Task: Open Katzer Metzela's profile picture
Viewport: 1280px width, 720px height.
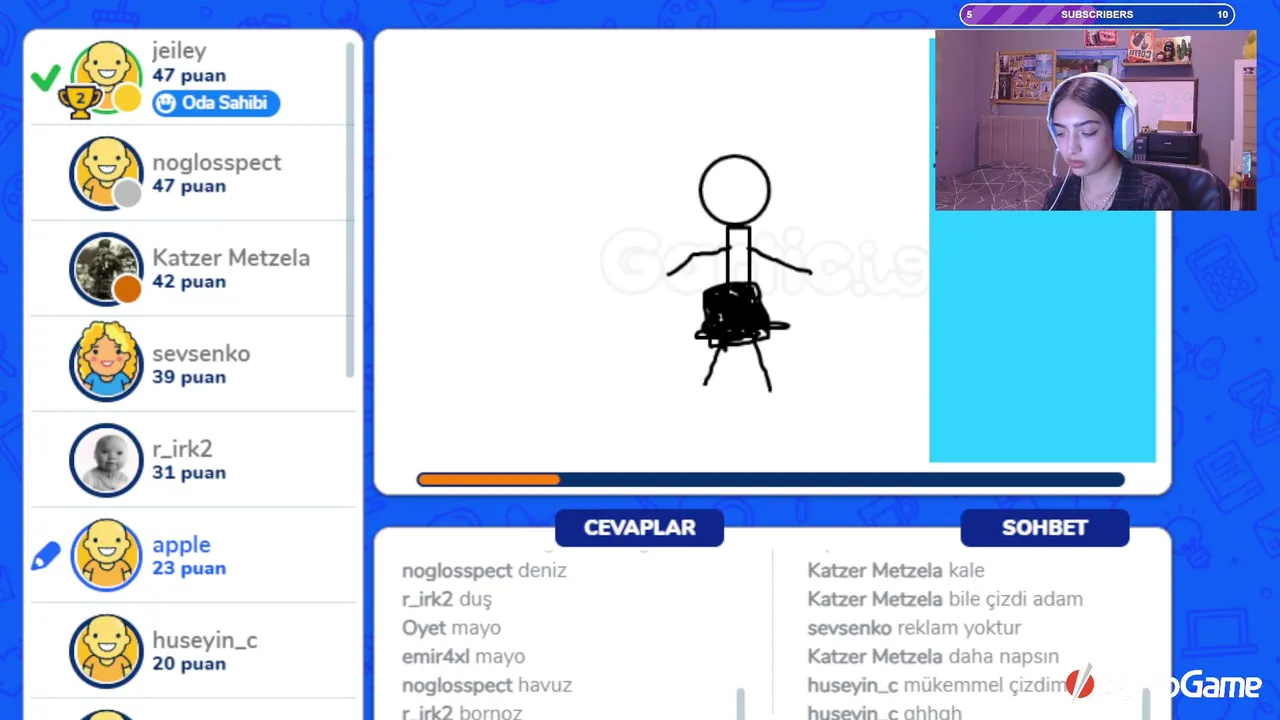Action: click(106, 269)
